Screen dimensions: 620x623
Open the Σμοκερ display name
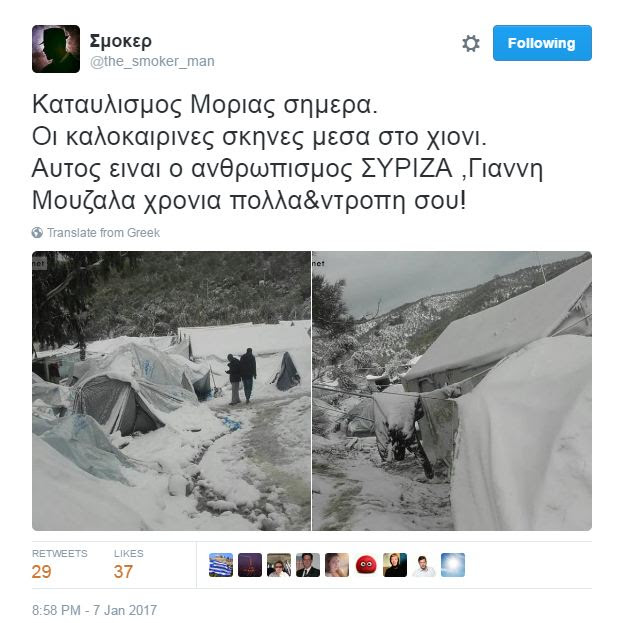(x=120, y=42)
